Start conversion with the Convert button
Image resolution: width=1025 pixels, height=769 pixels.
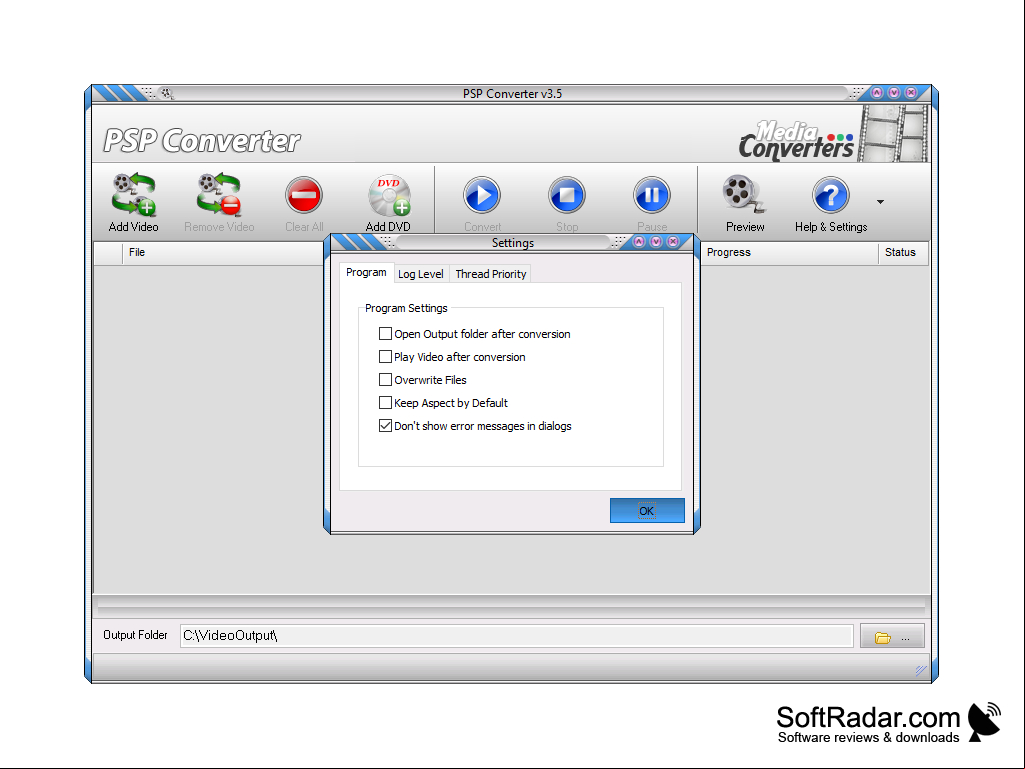(x=482, y=195)
